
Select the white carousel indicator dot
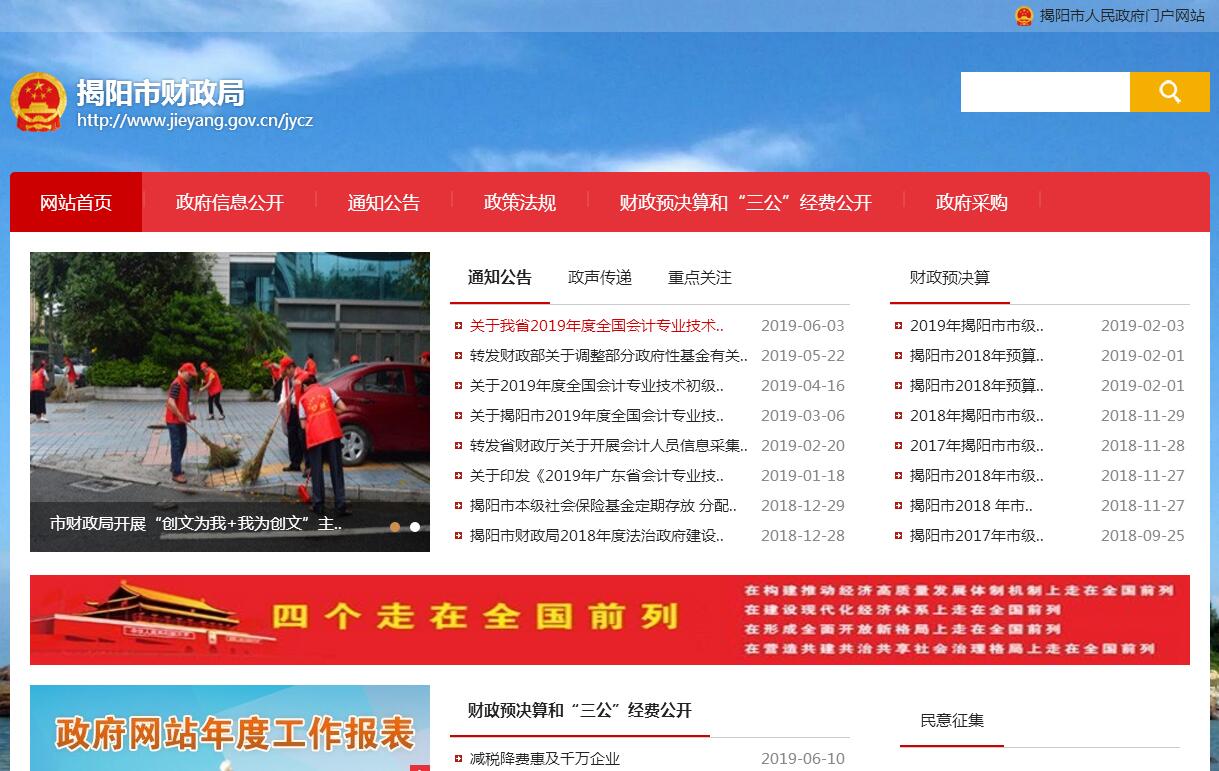[415, 527]
